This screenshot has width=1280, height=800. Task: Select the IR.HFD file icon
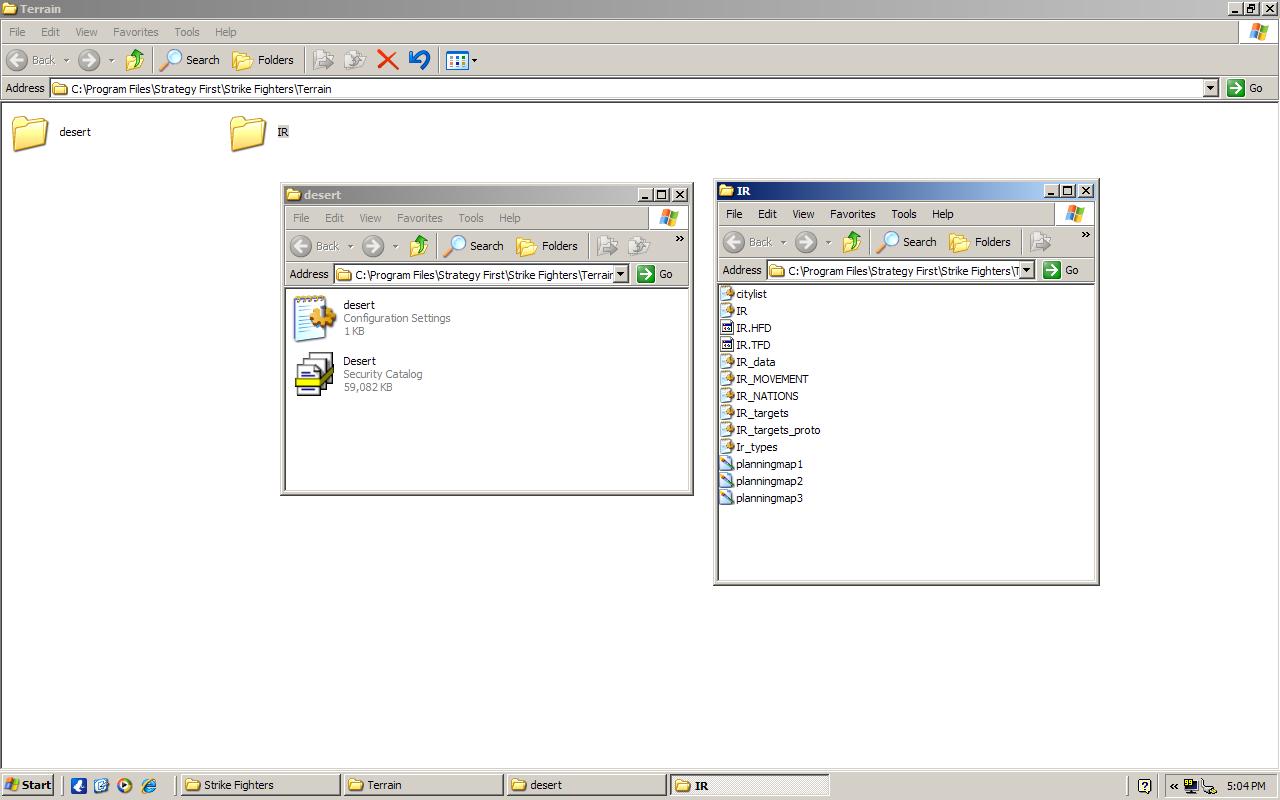[x=727, y=328]
